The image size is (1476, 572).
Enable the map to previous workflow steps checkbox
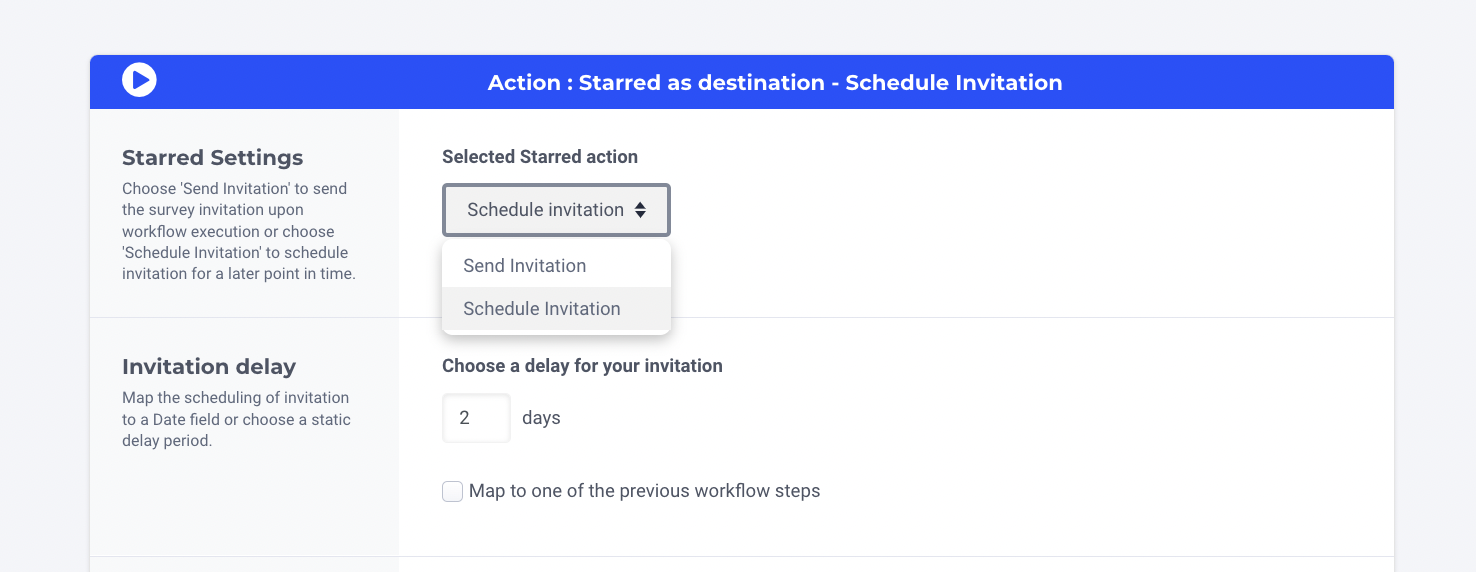[453, 492]
